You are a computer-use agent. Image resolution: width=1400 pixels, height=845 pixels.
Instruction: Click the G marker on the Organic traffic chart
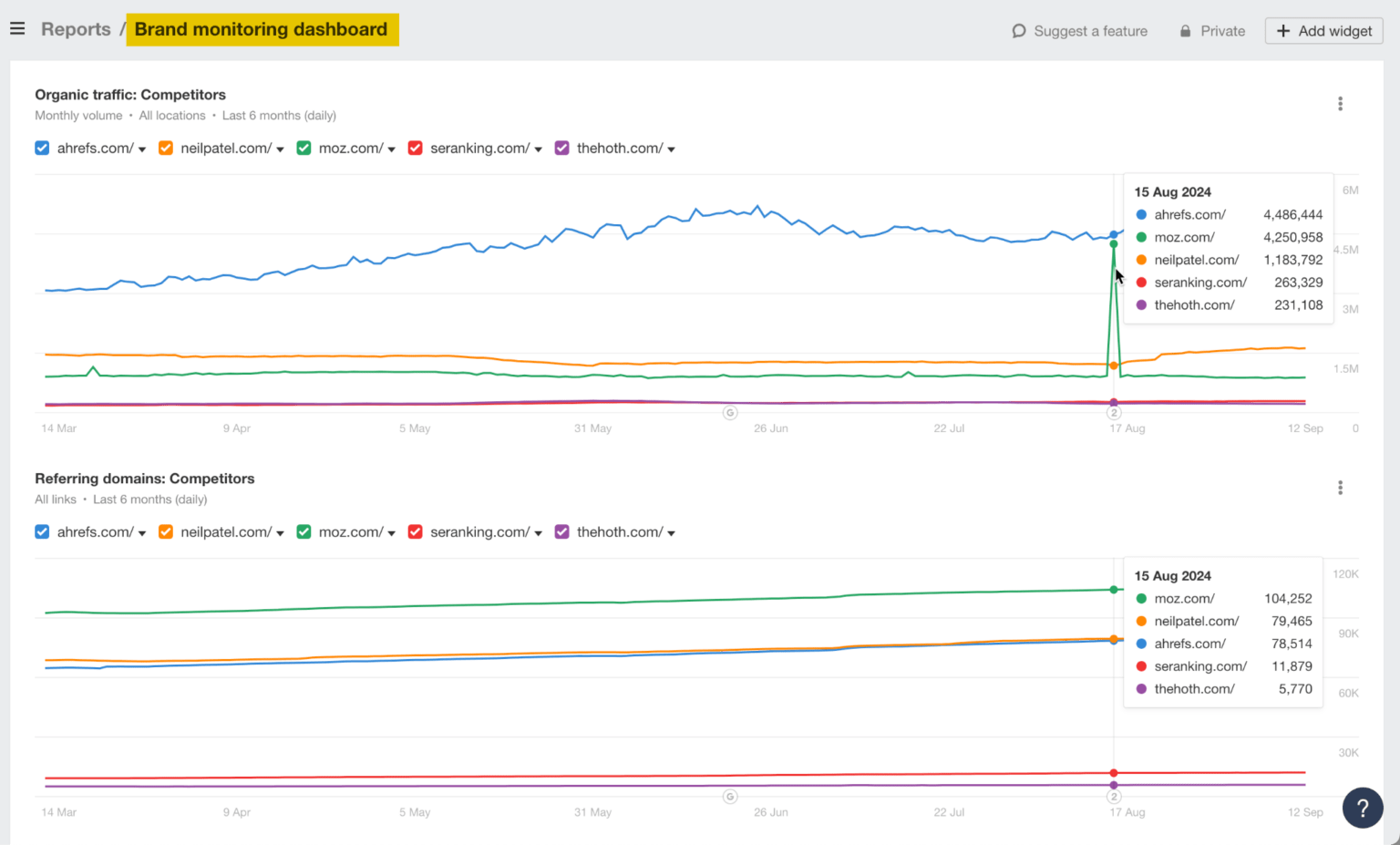[729, 412]
